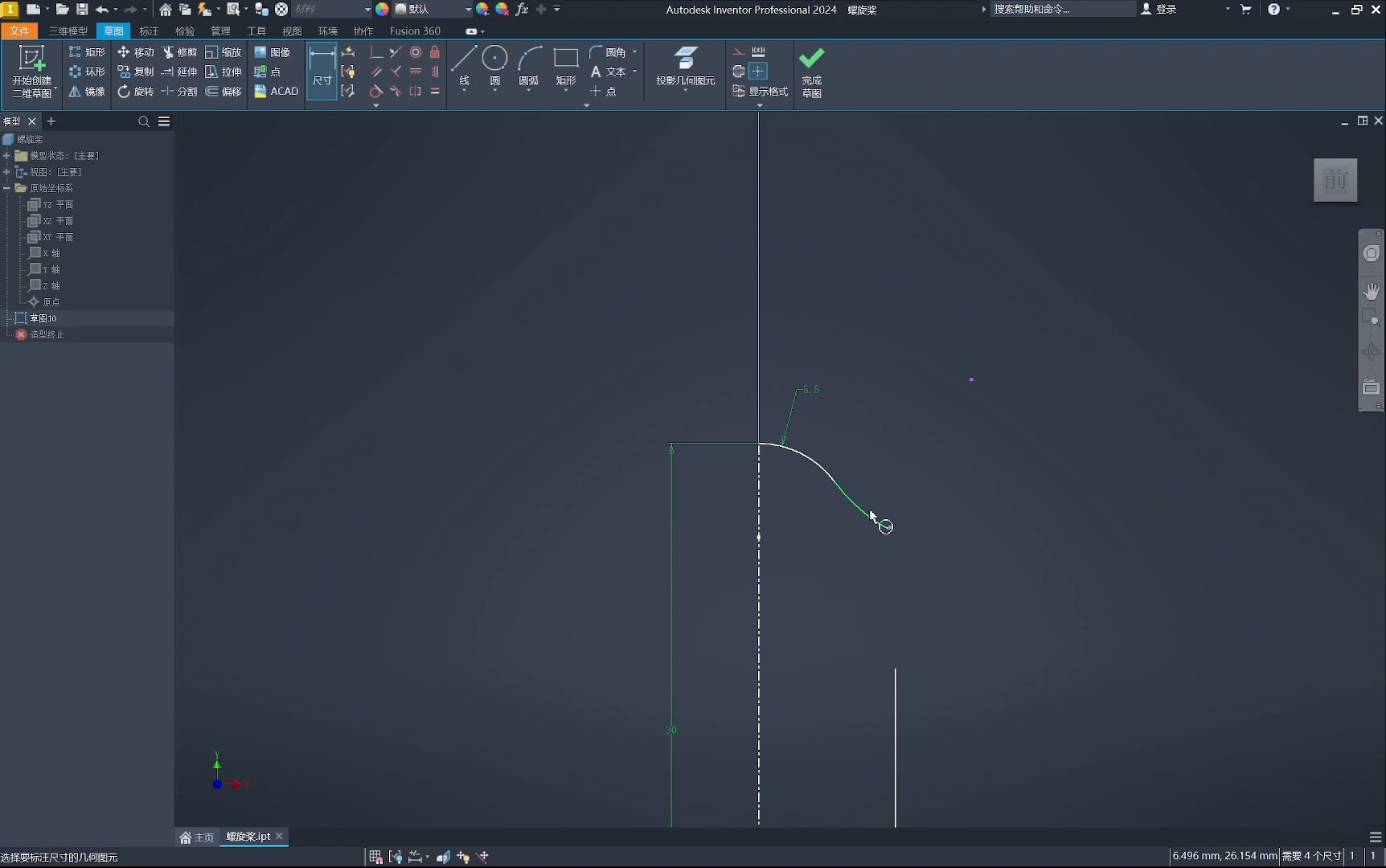Open the 标注 ribbon tab
Image resolution: width=1386 pixels, height=868 pixels.
(150, 31)
